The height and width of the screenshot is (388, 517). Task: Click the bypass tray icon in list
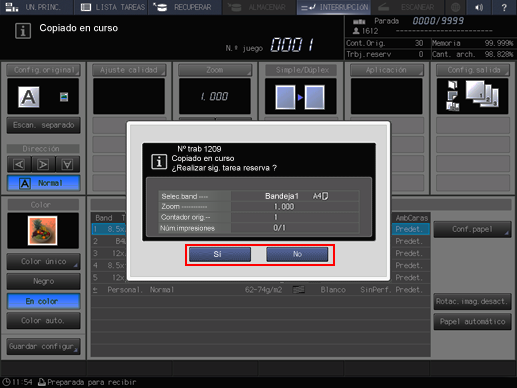click(95, 290)
